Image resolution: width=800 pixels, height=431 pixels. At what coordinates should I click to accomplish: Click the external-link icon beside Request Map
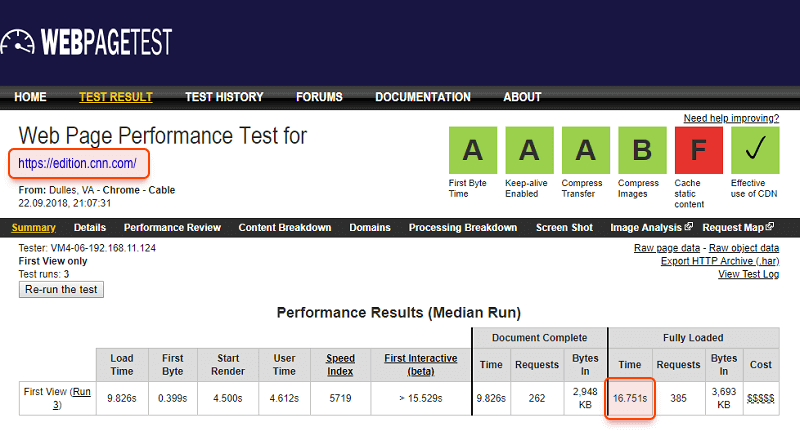(770, 226)
